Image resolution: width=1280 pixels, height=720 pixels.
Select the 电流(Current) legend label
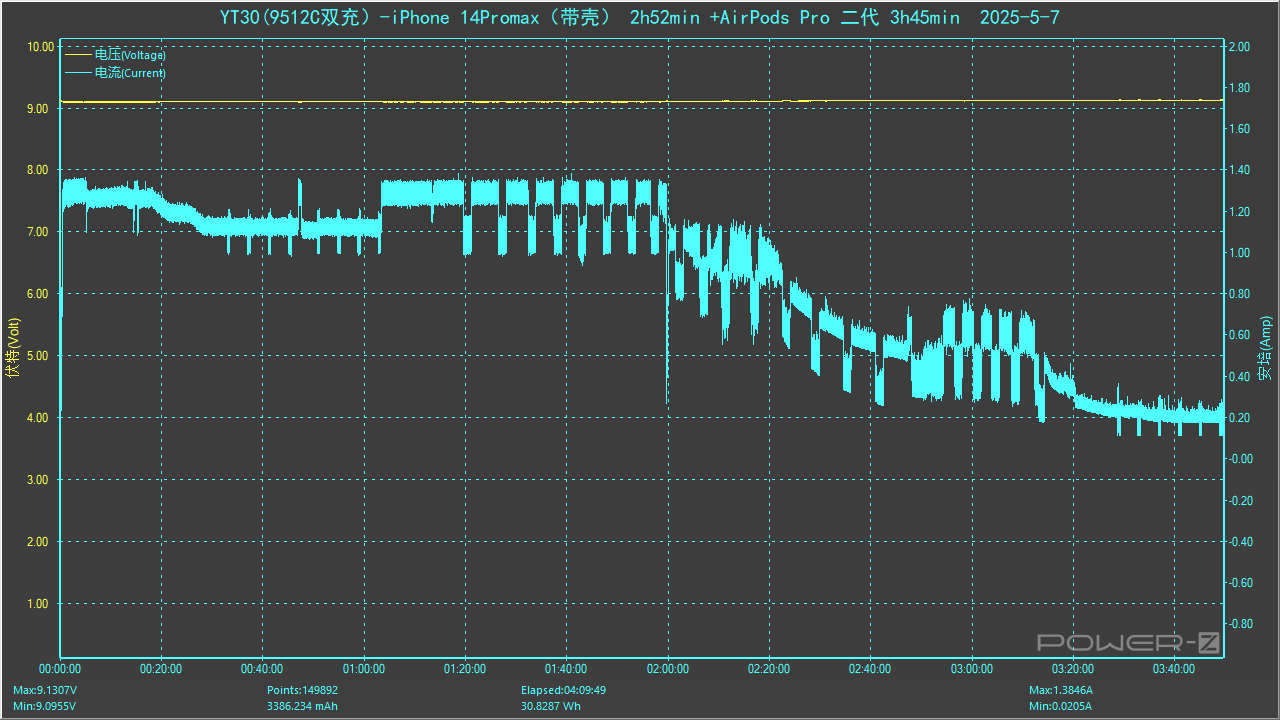(x=130, y=73)
